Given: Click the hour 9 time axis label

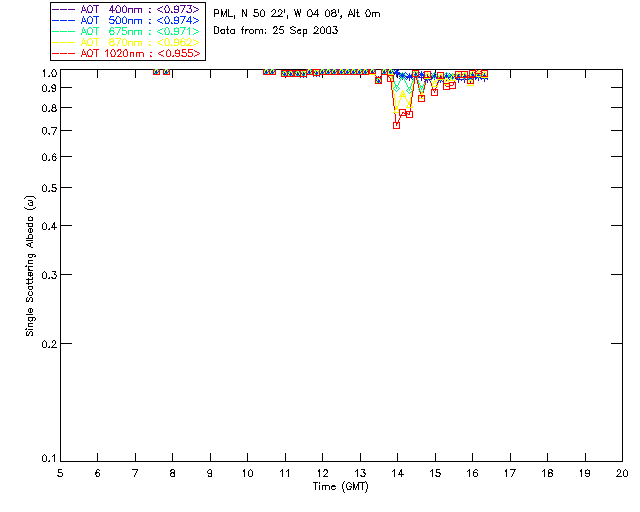Looking at the screenshot, I should (x=210, y=473).
